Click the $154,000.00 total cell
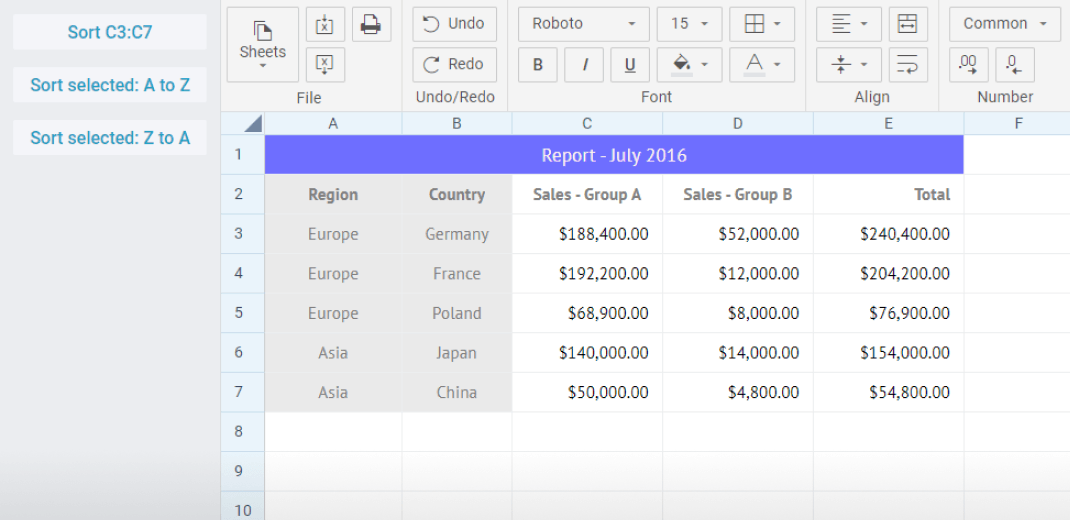Image resolution: width=1070 pixels, height=520 pixels. pyautogui.click(x=888, y=353)
